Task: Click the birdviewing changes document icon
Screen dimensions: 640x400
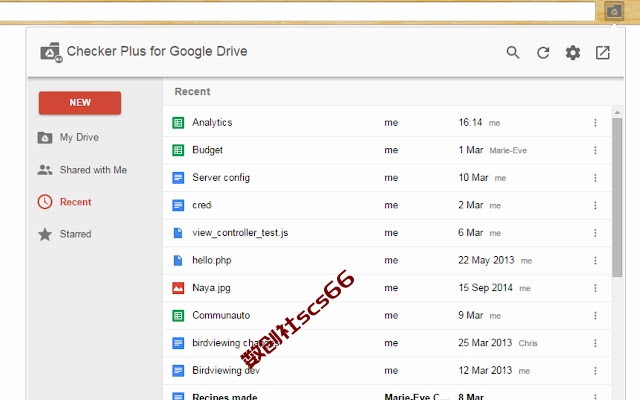Action: [x=178, y=343]
